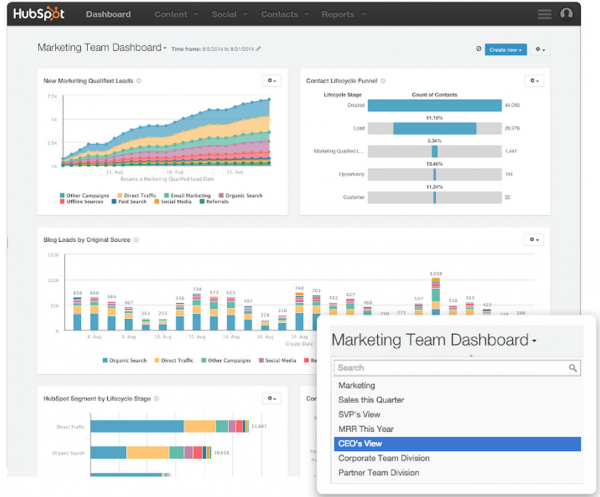This screenshot has height=497, width=600.
Task: Toggle Other Campaigns legend in Qualified Leads chart
Action: (x=85, y=196)
